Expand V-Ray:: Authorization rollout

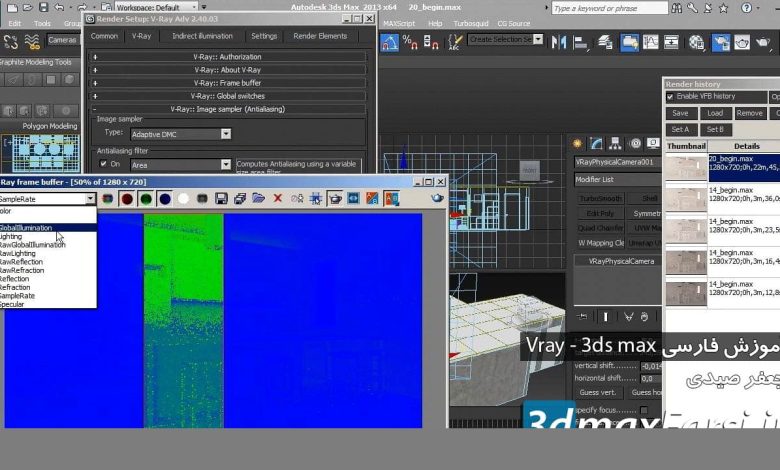point(228,57)
